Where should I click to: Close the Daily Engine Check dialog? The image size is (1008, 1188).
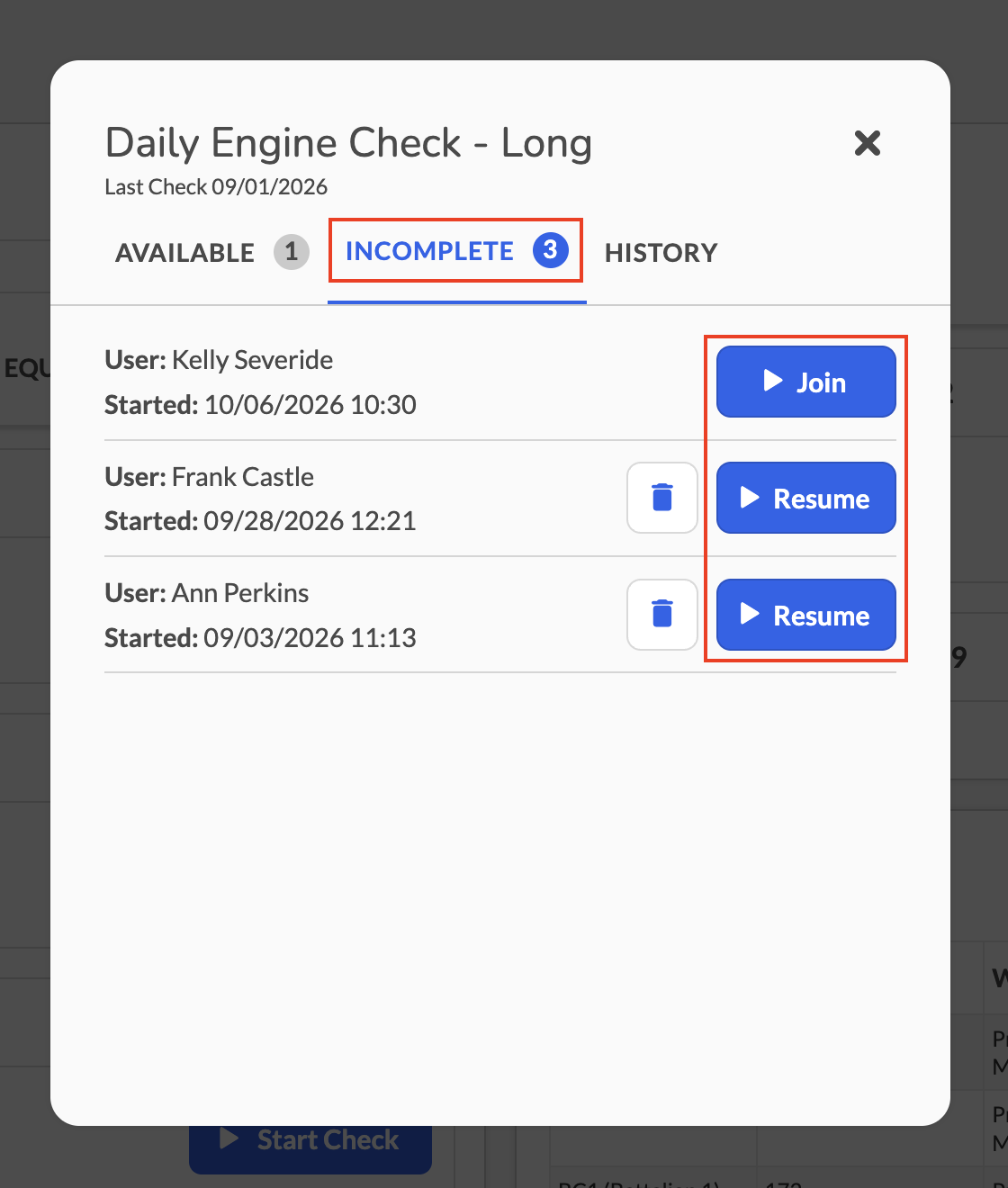click(x=868, y=143)
